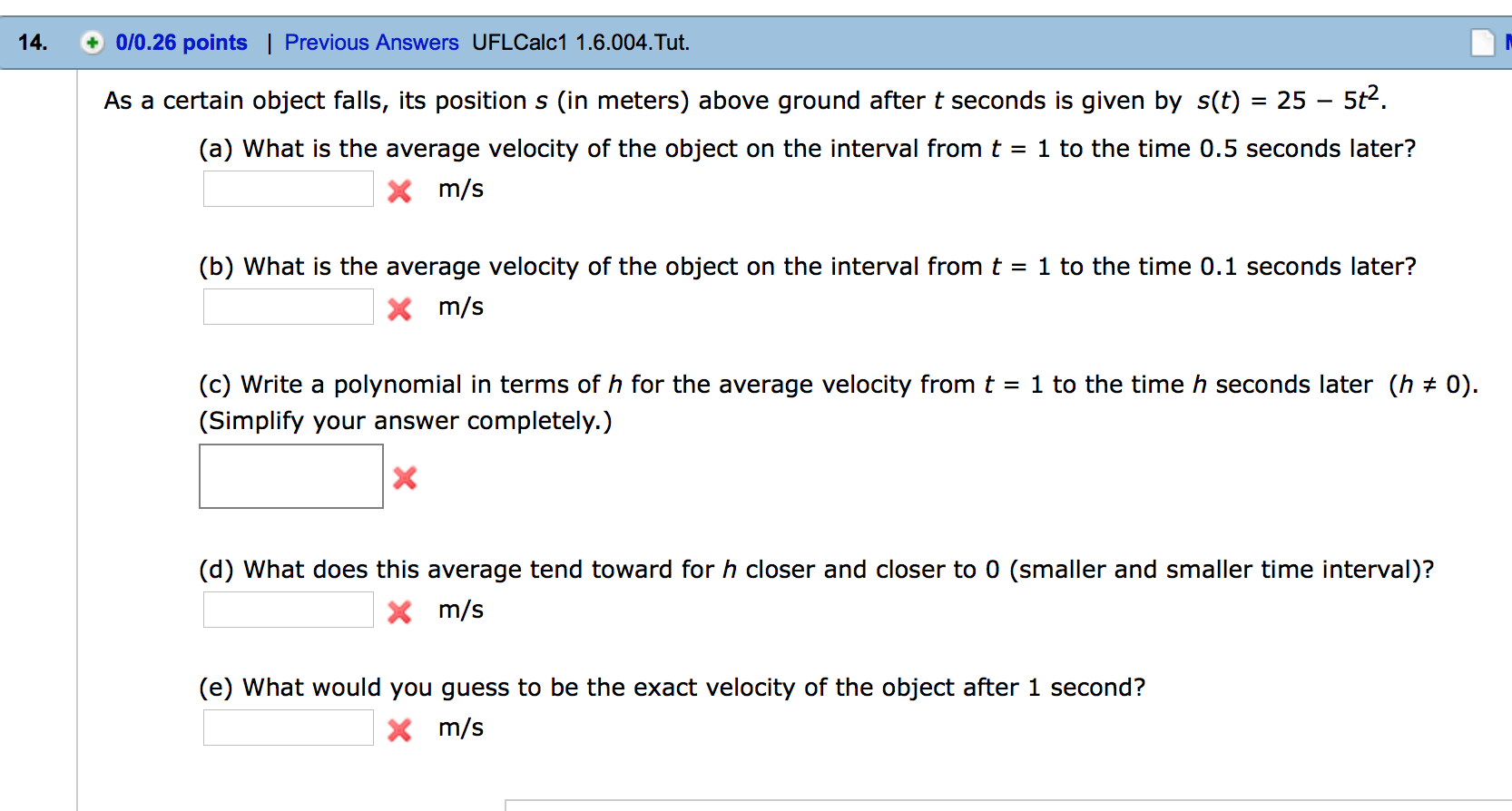Viewport: 1512px width, 811px height.
Task: Click inside part (a) average velocity answer field
Action: (x=288, y=189)
